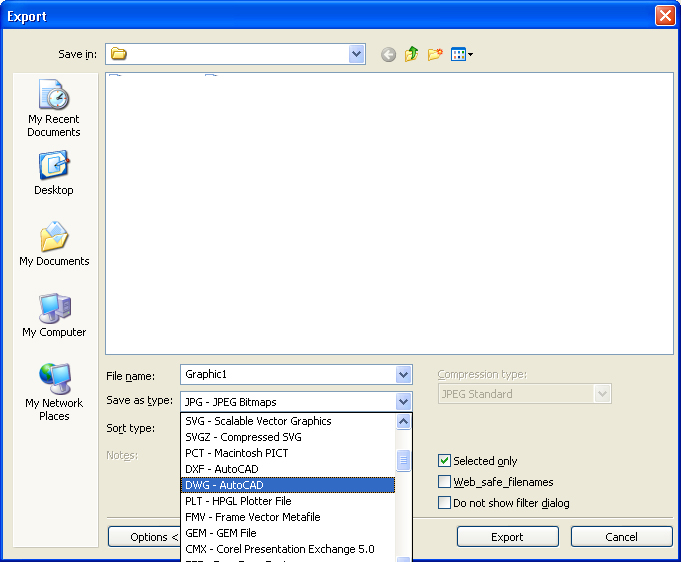Select DXF - AutoCAD from list
This screenshot has height=562, width=681.
coord(222,469)
